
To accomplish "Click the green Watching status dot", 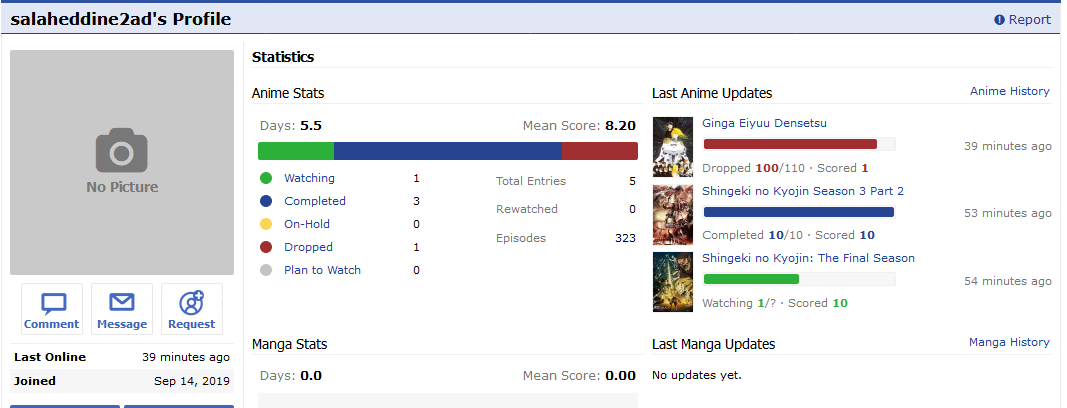I will (265, 178).
